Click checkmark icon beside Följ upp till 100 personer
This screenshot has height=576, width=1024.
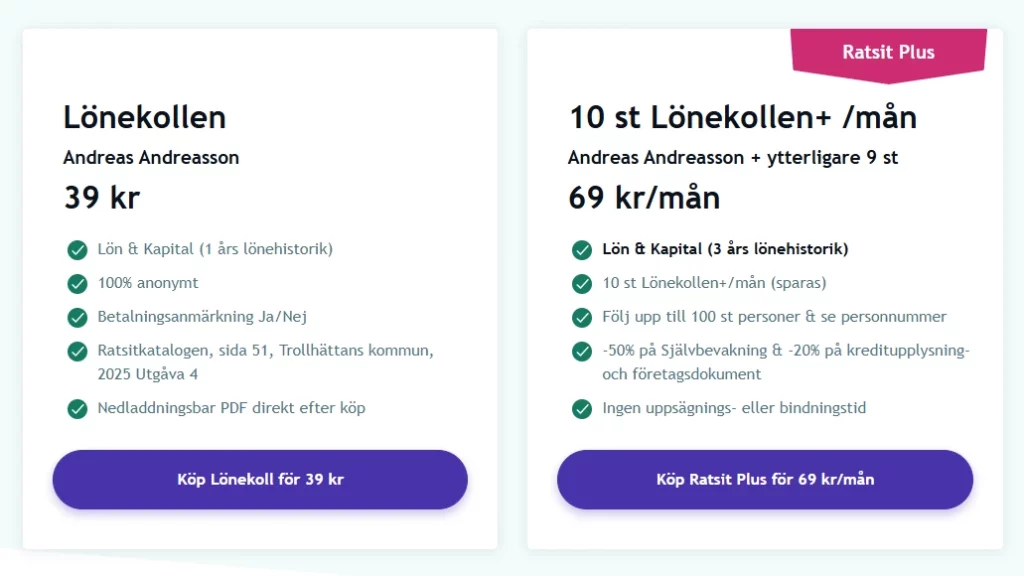pos(582,317)
